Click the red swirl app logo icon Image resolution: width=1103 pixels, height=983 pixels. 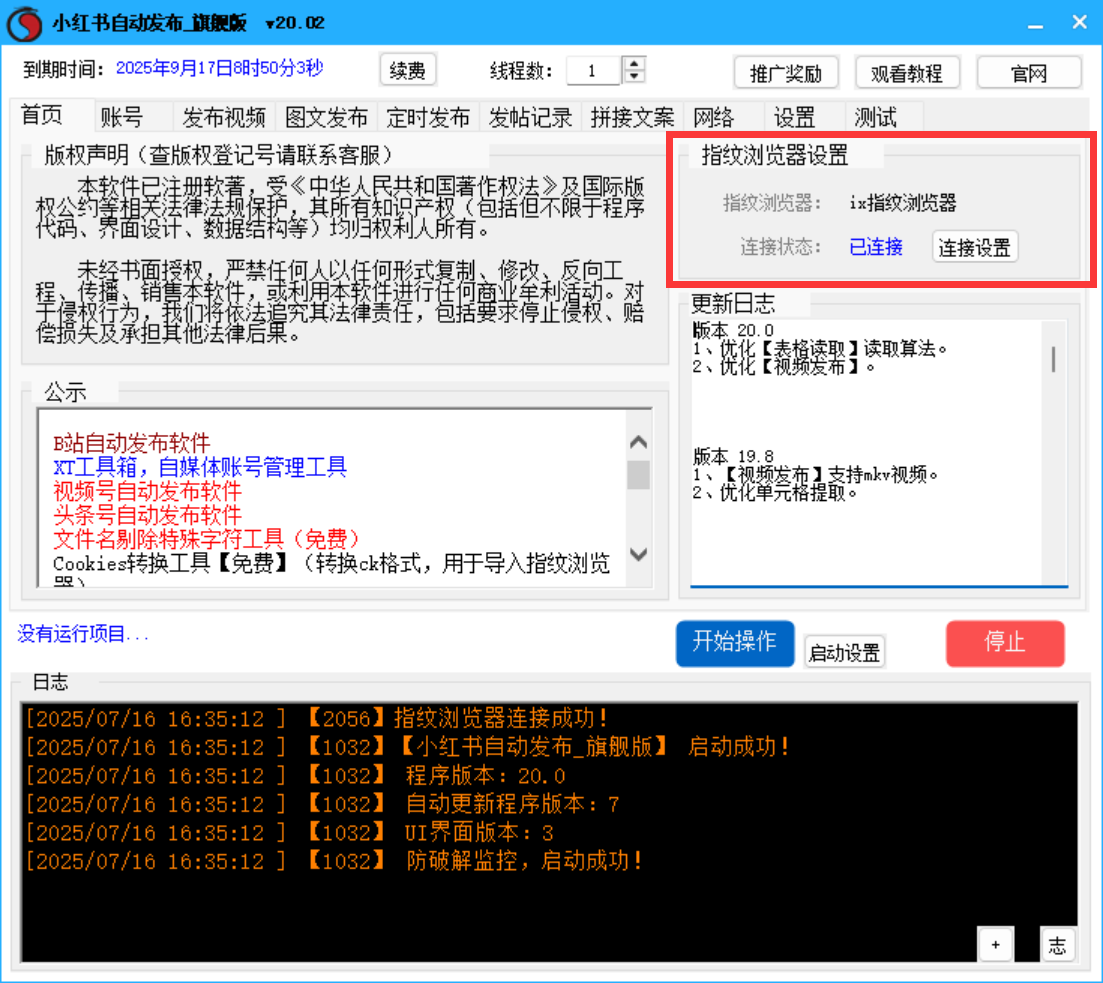[x=24, y=23]
